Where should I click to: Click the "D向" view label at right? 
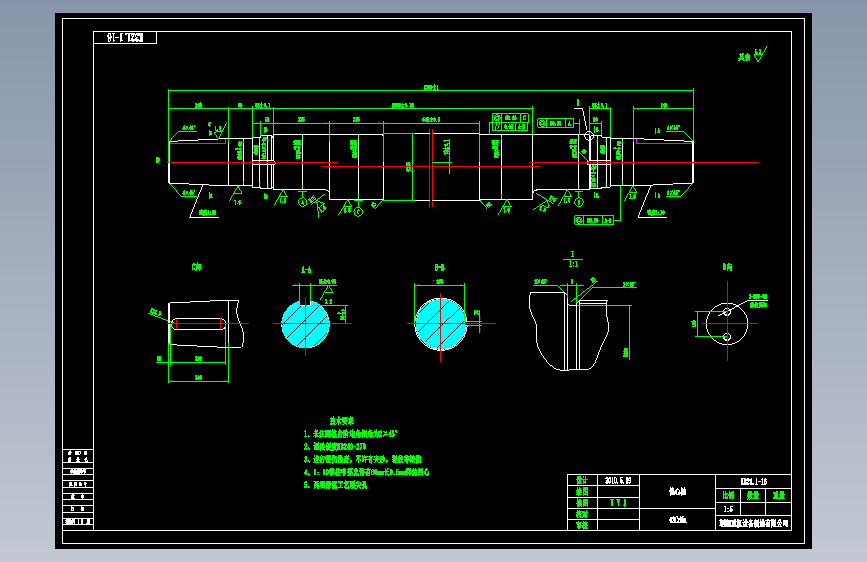727,267
